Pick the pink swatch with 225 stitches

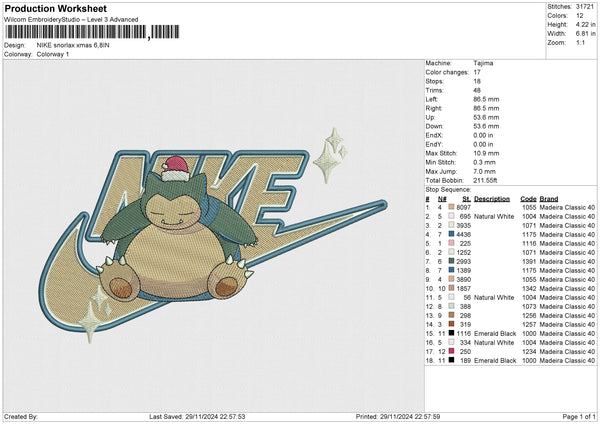click(x=451, y=243)
